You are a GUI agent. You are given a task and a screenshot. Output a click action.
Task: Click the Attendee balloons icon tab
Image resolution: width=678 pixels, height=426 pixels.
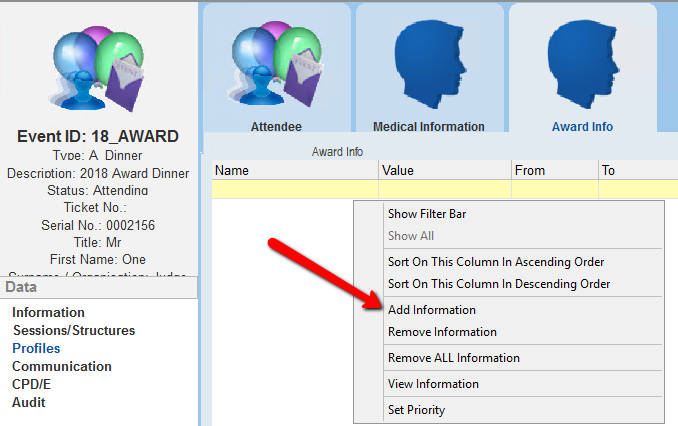(275, 66)
